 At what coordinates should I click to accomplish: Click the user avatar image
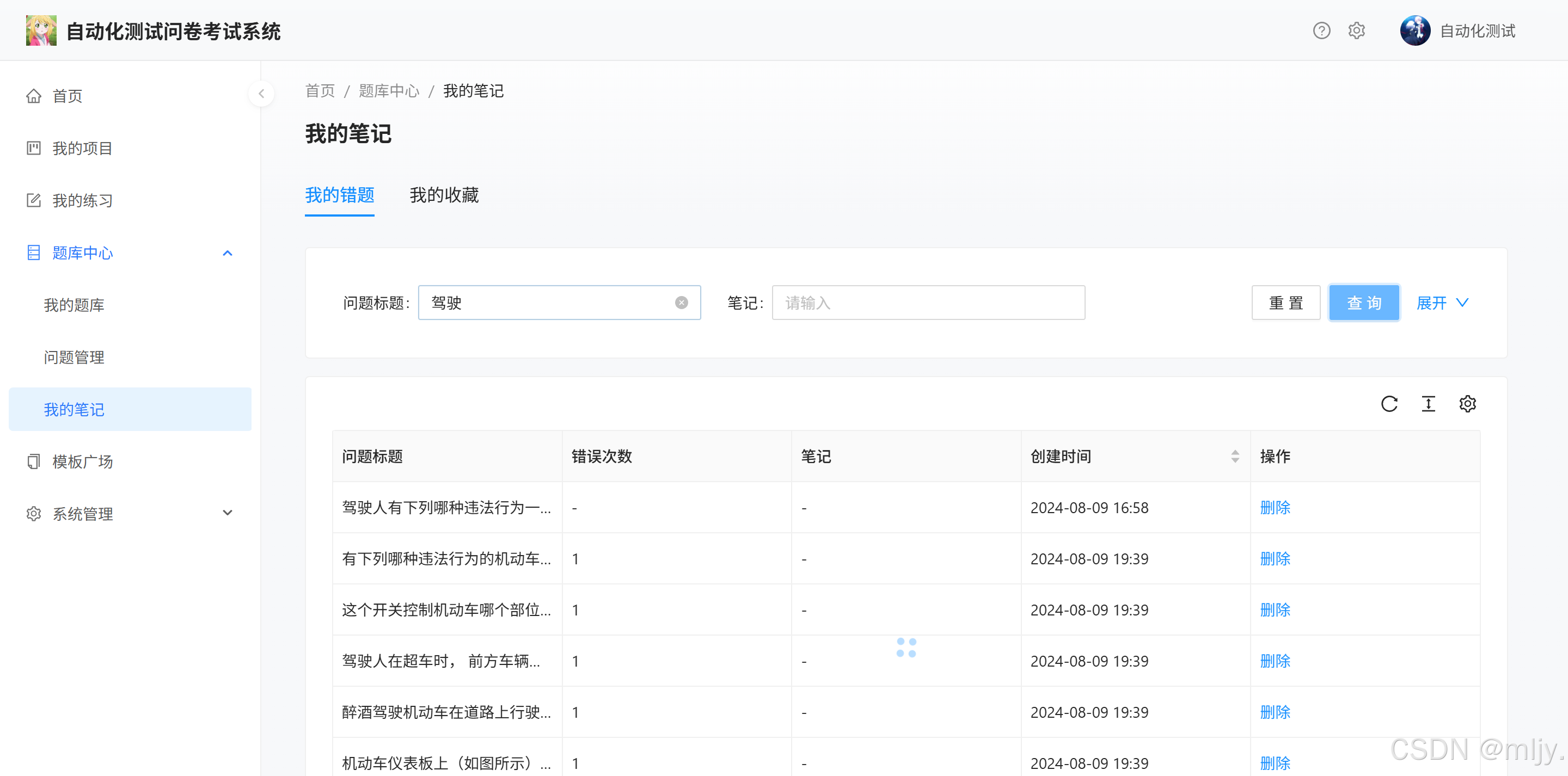pos(1414,30)
